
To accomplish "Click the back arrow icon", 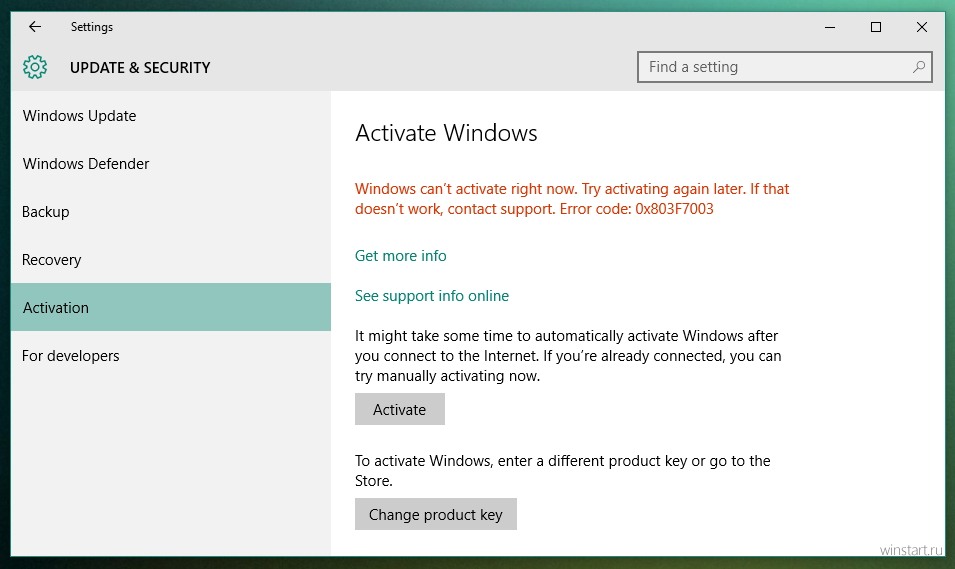I will (x=35, y=27).
